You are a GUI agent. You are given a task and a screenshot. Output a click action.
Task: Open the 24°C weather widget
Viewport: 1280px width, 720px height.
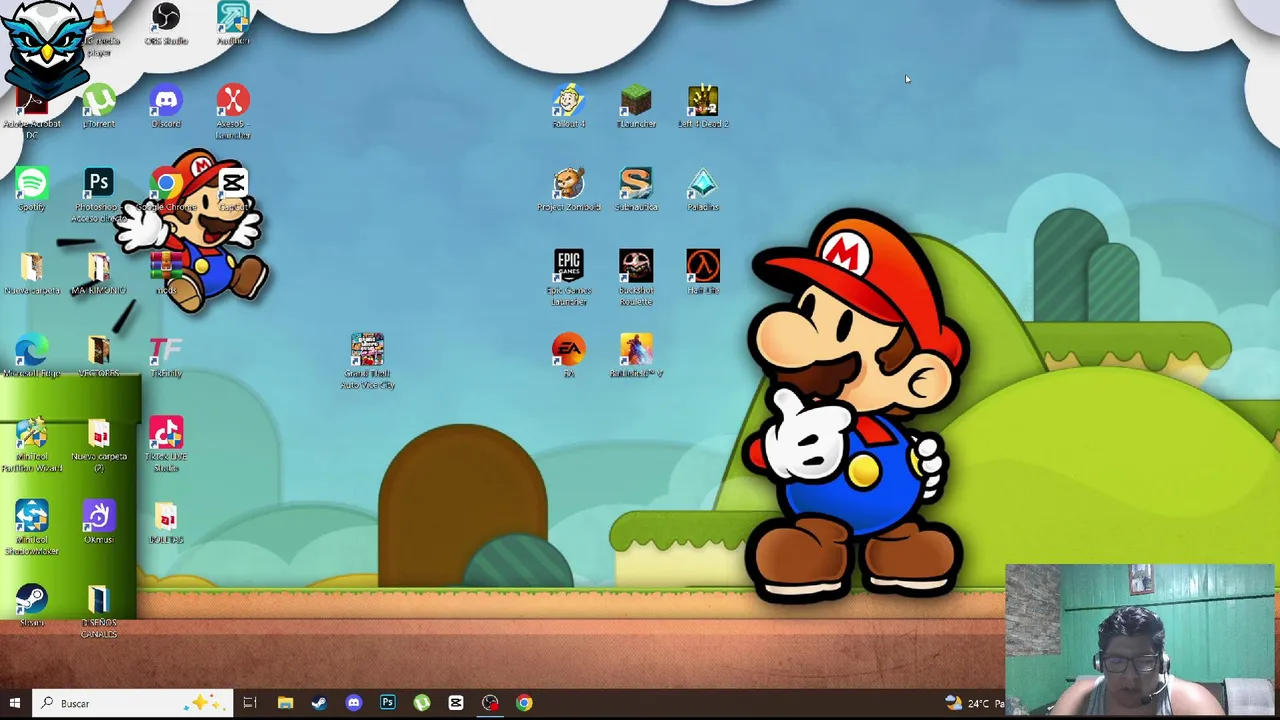pyautogui.click(x=973, y=703)
